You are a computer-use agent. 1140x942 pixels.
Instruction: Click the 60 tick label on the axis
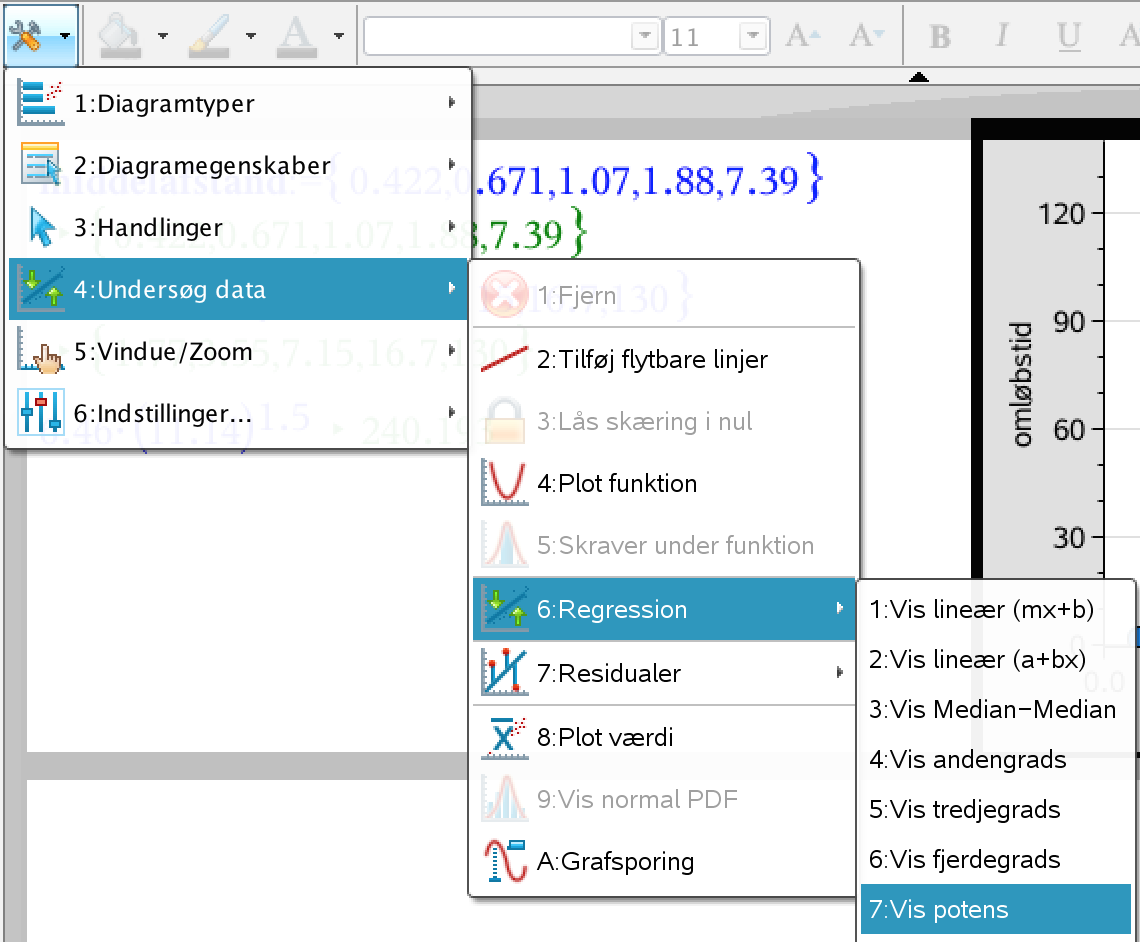point(1069,430)
